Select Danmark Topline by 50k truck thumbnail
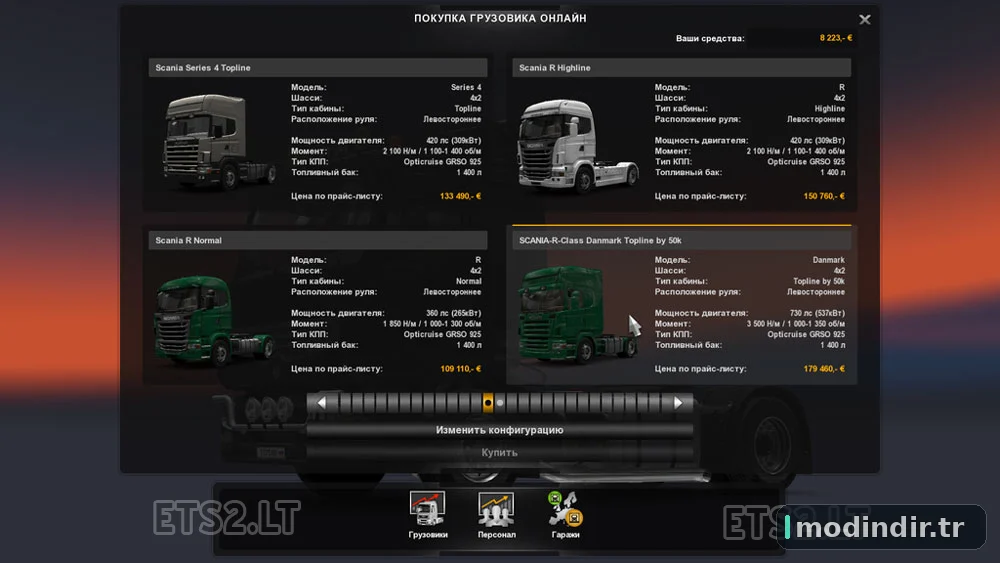 coord(578,314)
